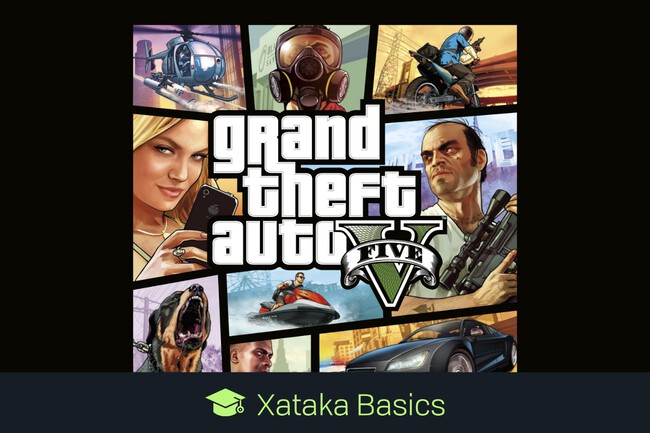Select the motorcycle rider artwork panel
This screenshot has width=650, height=433.
445,68
